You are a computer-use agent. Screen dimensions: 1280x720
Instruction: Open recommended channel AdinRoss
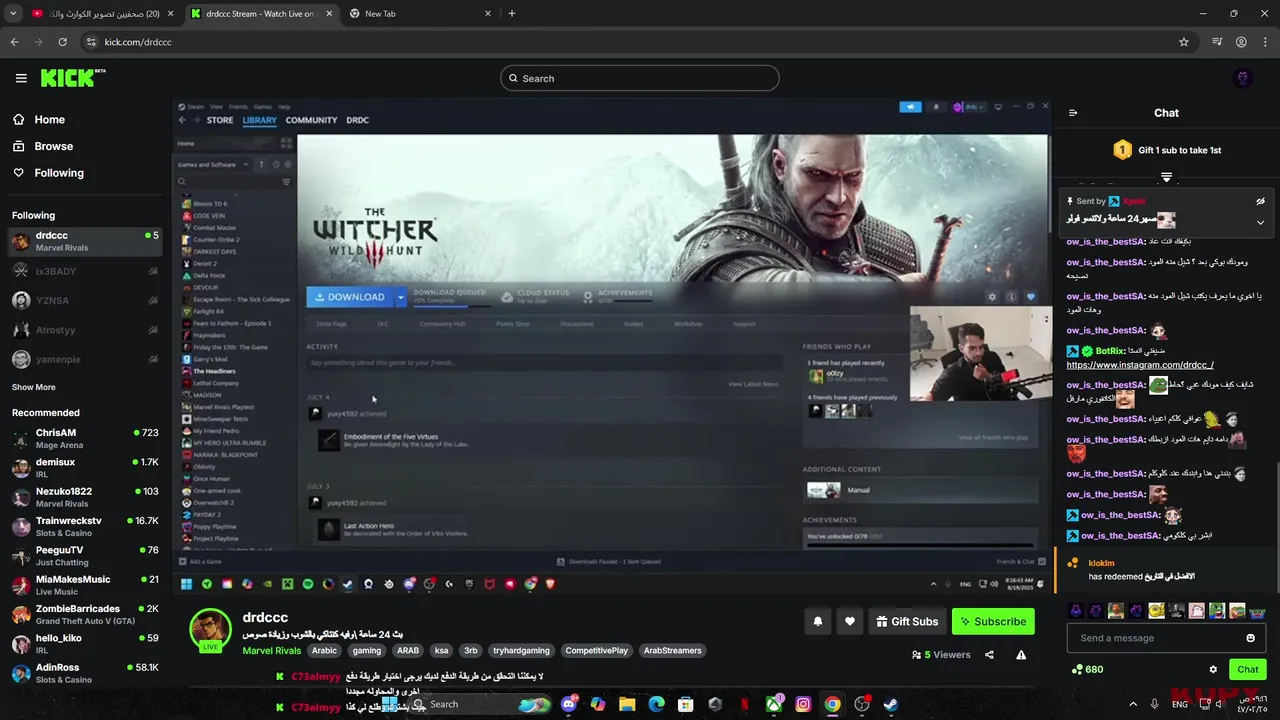(84, 673)
